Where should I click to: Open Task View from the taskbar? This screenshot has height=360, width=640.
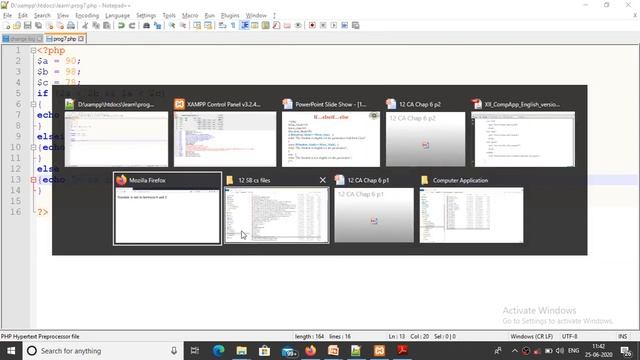(x=195, y=351)
